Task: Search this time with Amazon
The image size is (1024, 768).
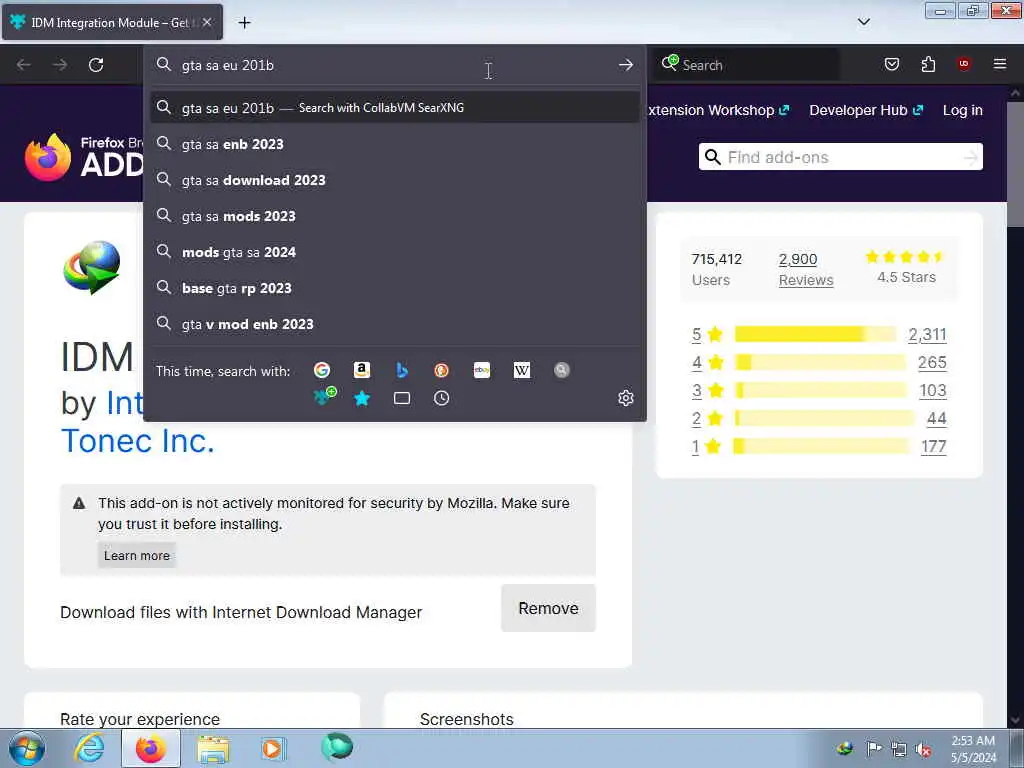Action: pos(362,370)
